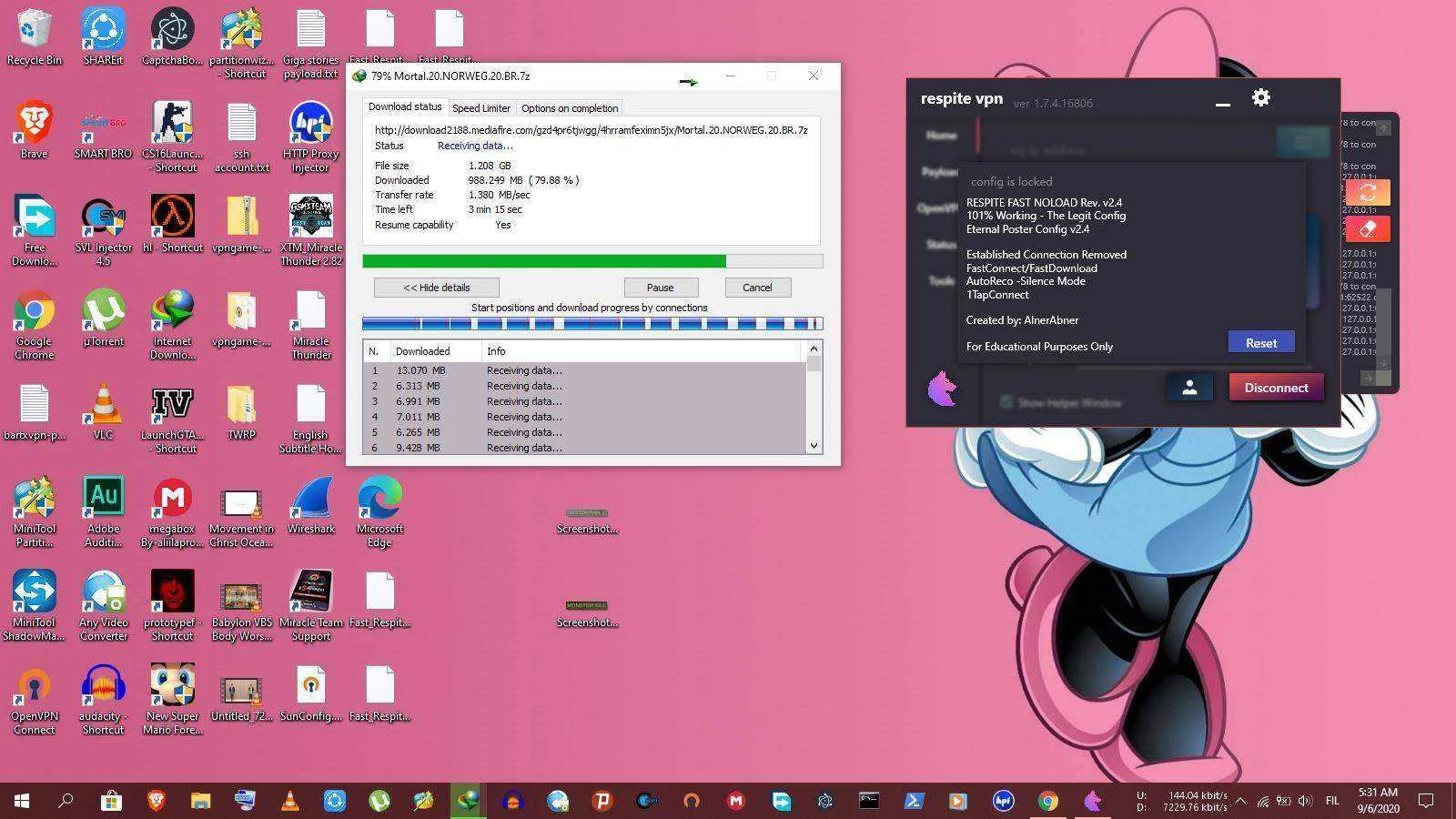Image resolution: width=1456 pixels, height=819 pixels.
Task: Select the µTorrent desktop icon
Action: (x=103, y=318)
